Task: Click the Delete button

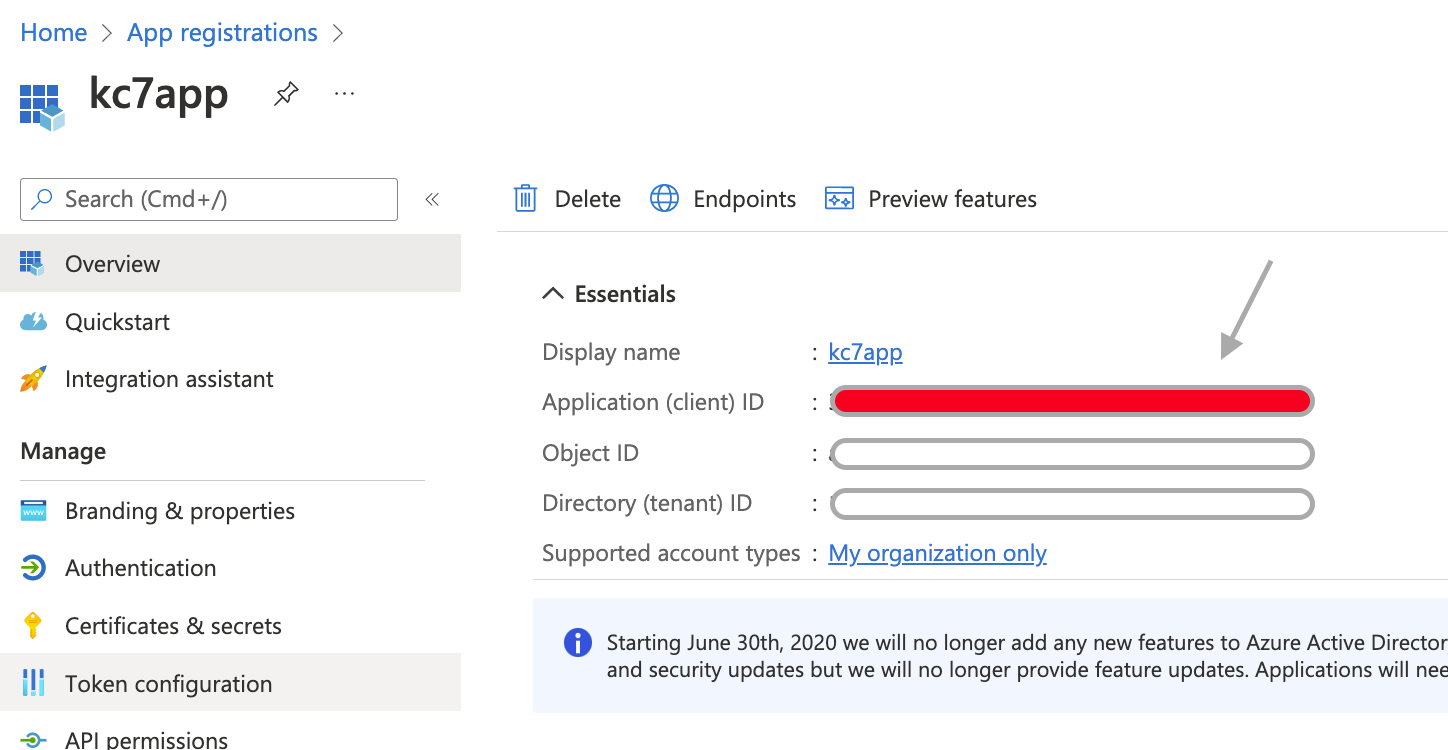Action: click(x=567, y=199)
